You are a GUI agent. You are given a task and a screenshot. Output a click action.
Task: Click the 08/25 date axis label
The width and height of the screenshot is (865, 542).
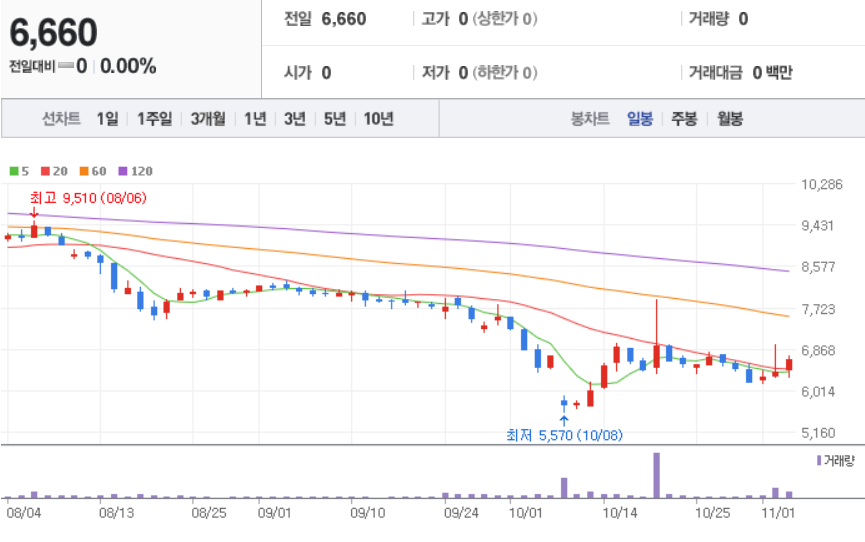[209, 513]
